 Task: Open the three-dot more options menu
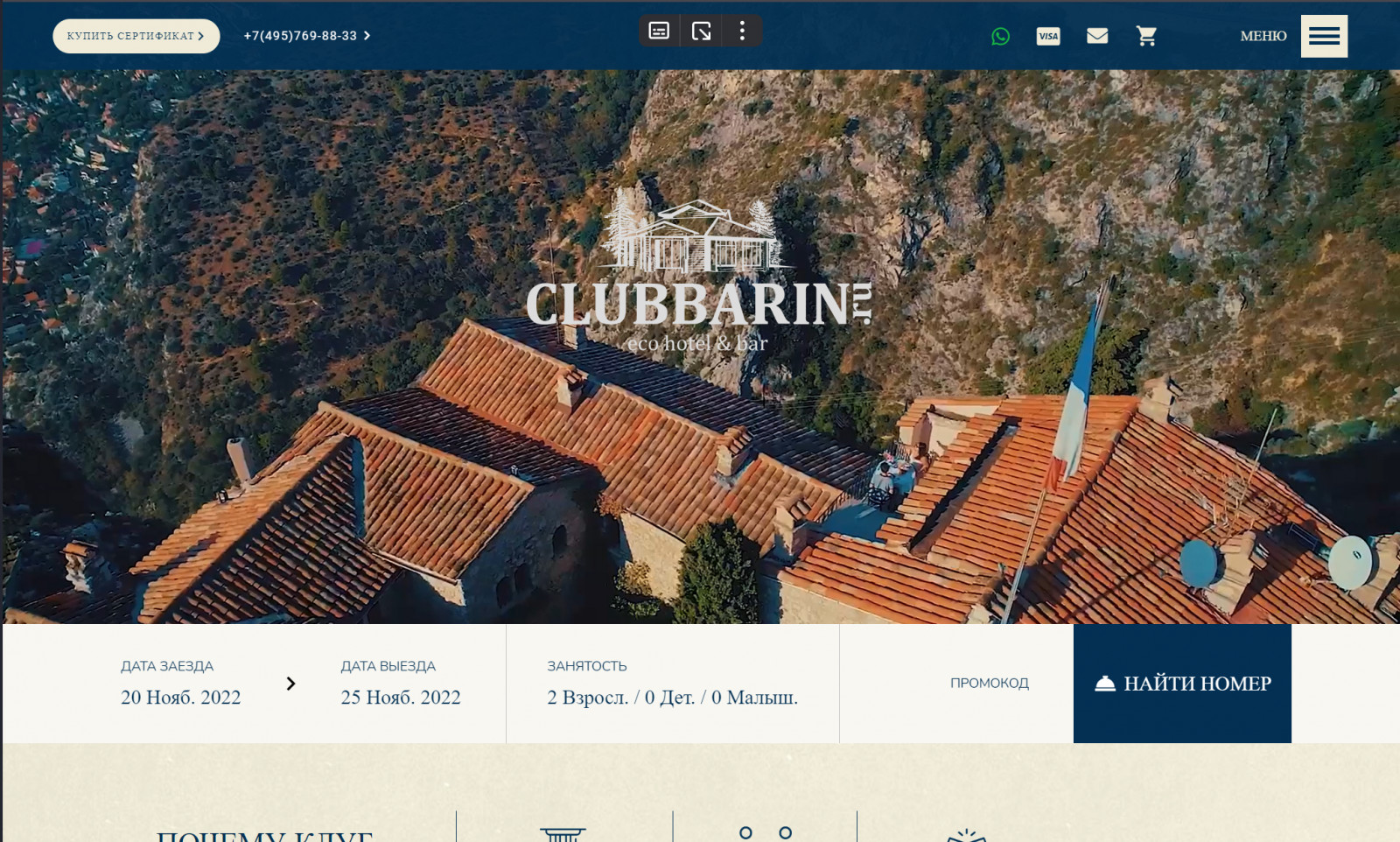tap(742, 31)
